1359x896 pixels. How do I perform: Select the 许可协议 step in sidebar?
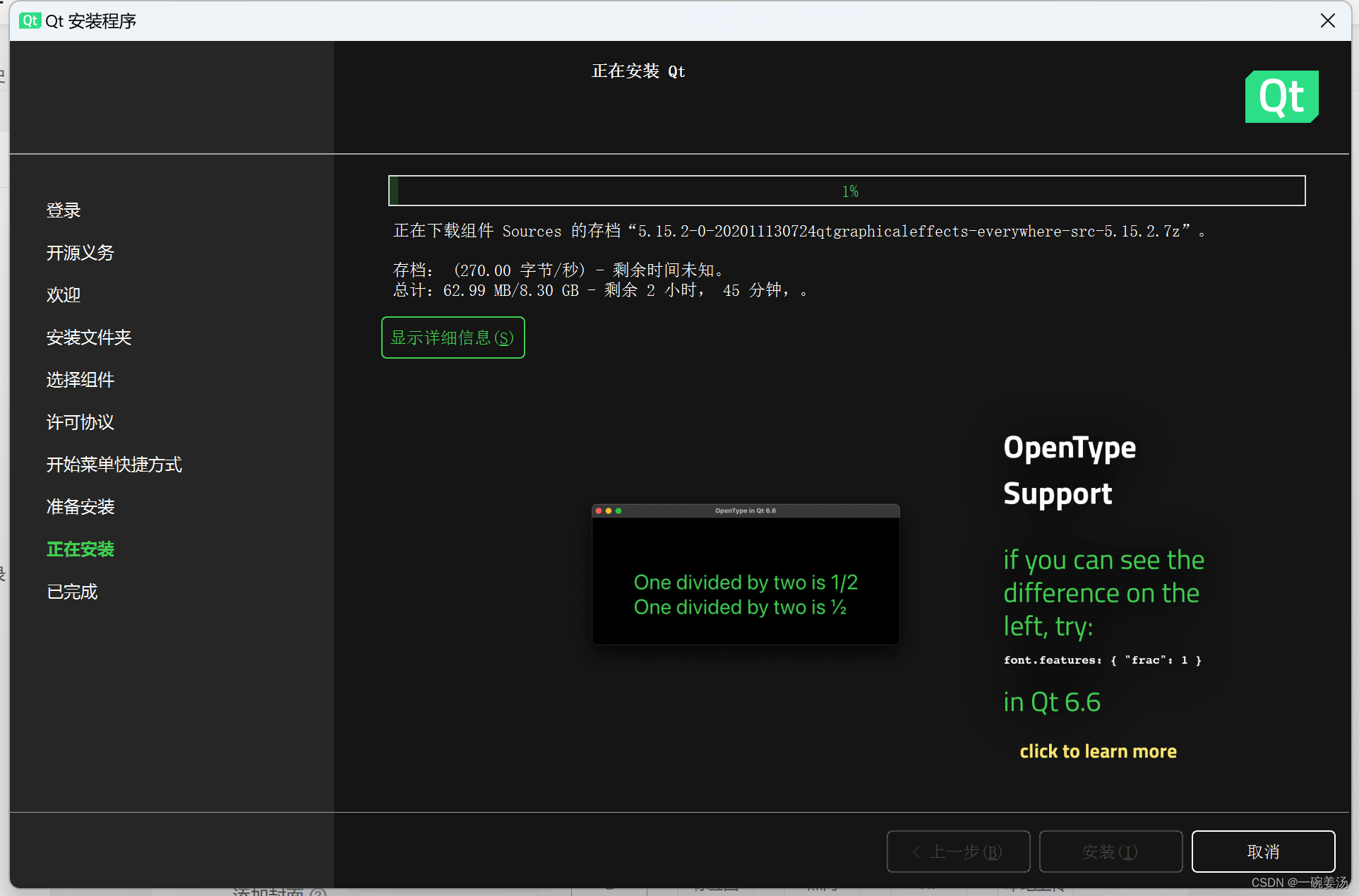pyautogui.click(x=80, y=422)
